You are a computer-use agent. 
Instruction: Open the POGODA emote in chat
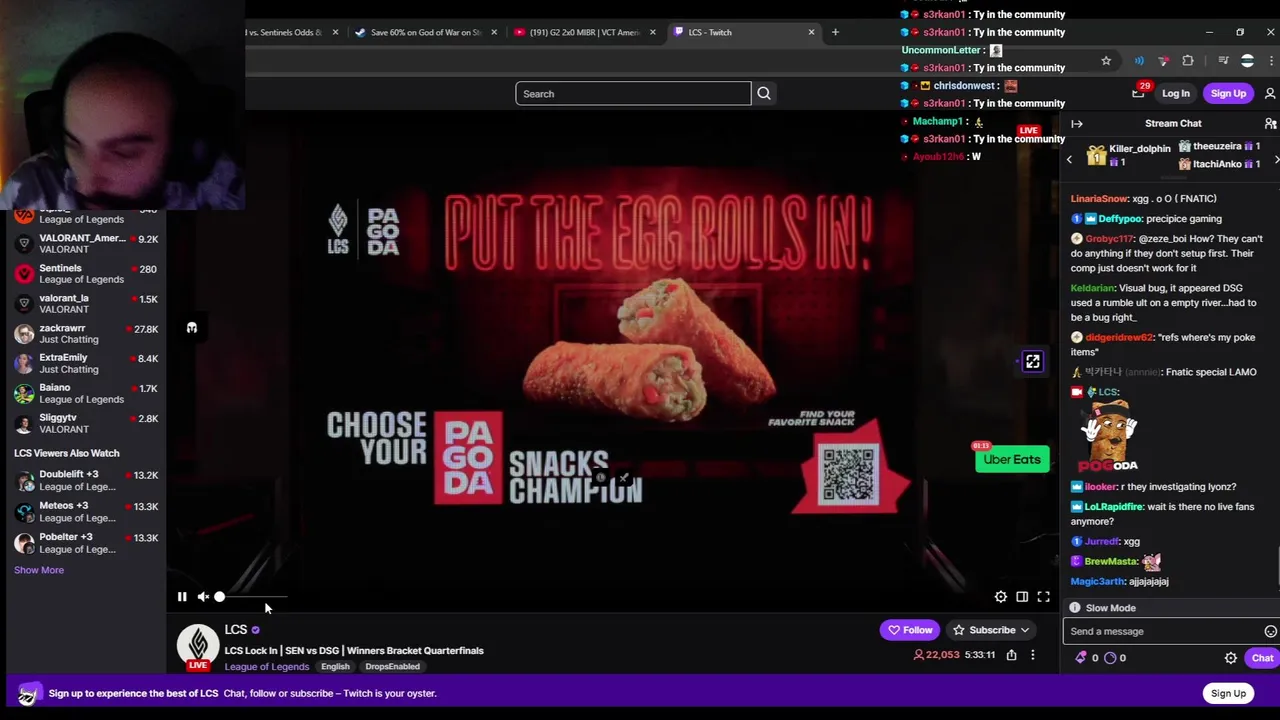(1108, 438)
